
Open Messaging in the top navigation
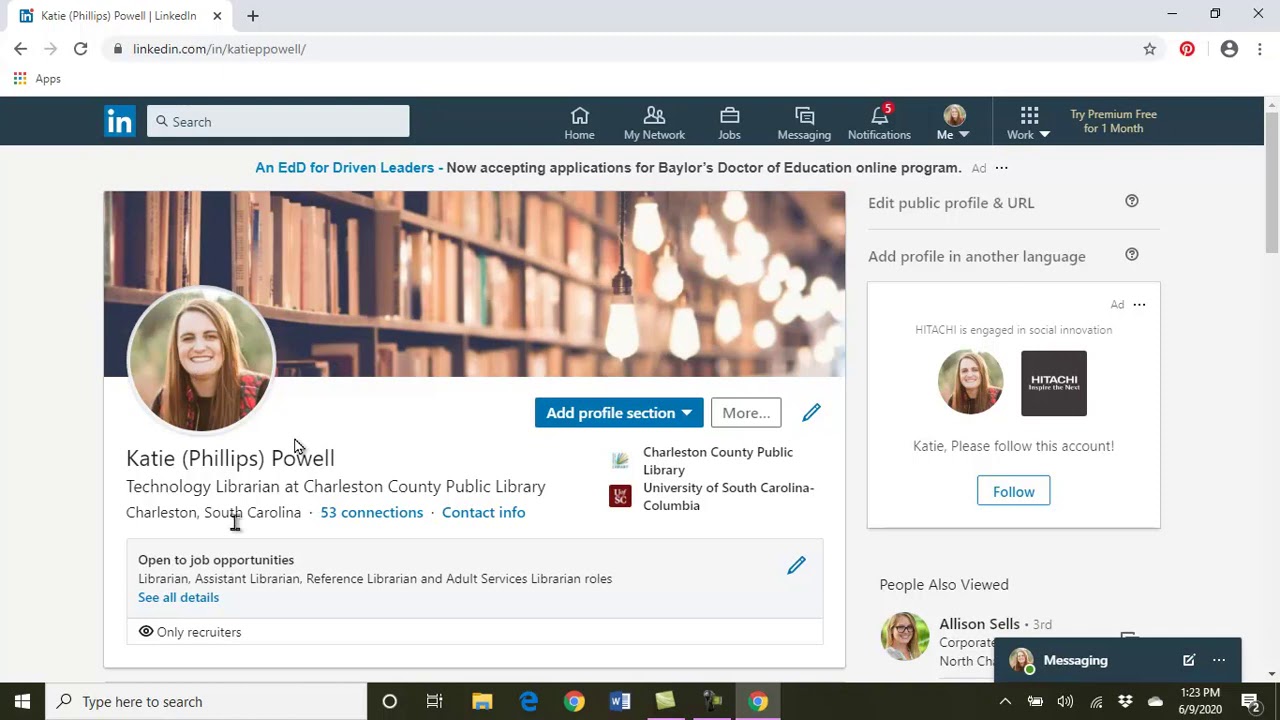[x=804, y=123]
